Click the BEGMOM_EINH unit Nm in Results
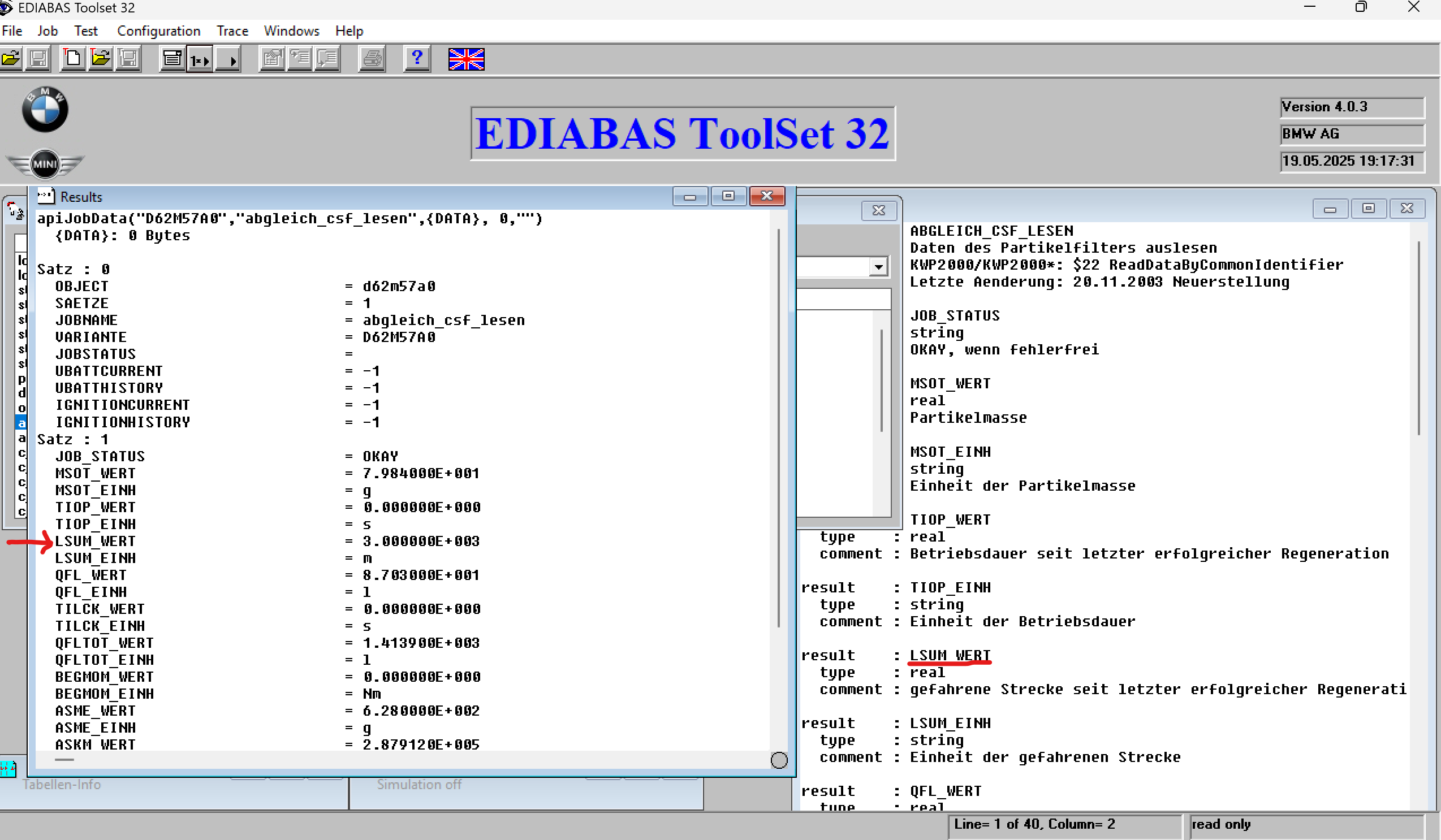 tap(372, 694)
